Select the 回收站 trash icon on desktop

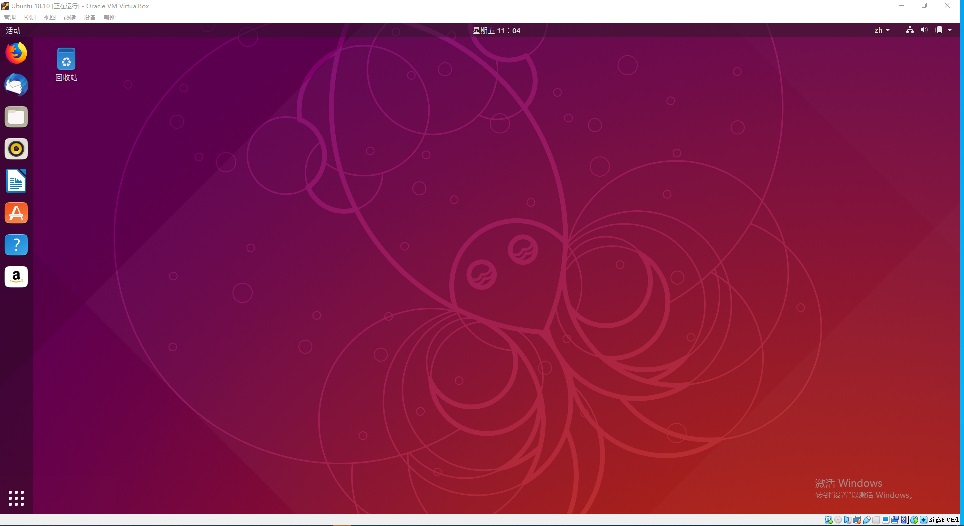(66, 65)
